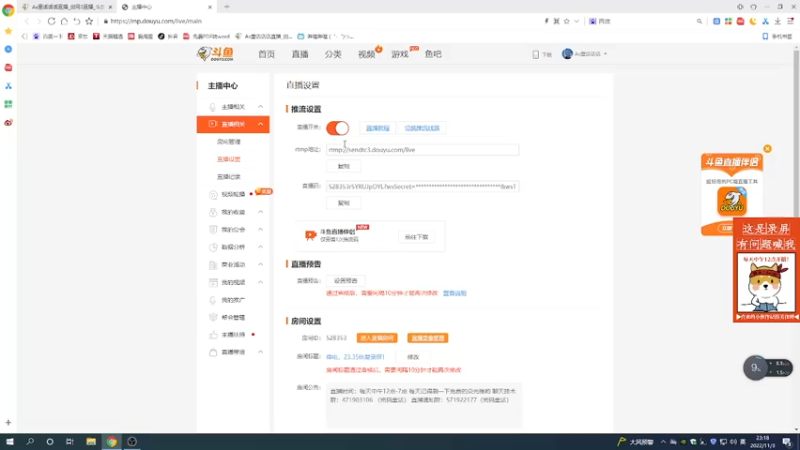
Task: Click the OBS icon in the taskbar
Action: coord(132,441)
